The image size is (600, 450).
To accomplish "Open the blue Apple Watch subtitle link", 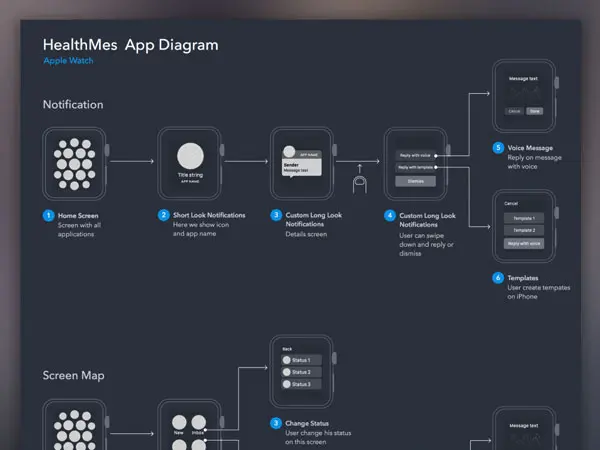I will [x=68, y=60].
